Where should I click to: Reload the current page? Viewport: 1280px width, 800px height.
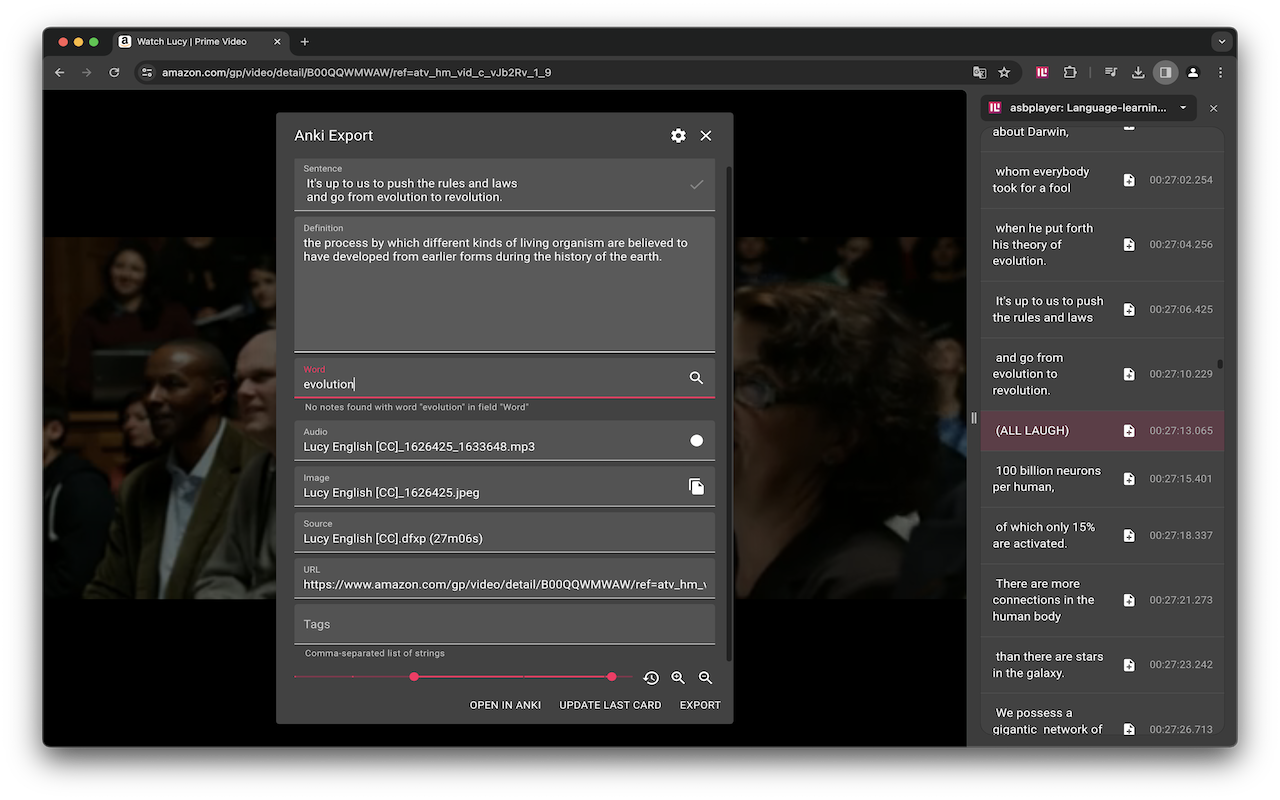click(114, 72)
